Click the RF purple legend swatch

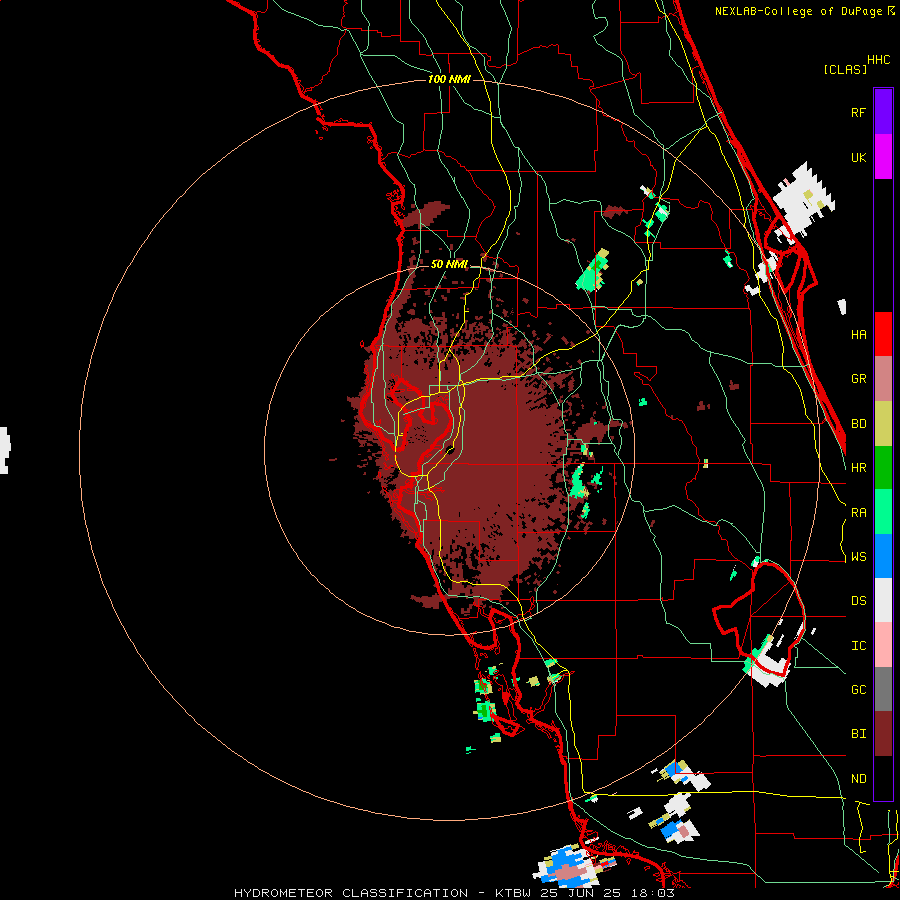click(x=883, y=112)
